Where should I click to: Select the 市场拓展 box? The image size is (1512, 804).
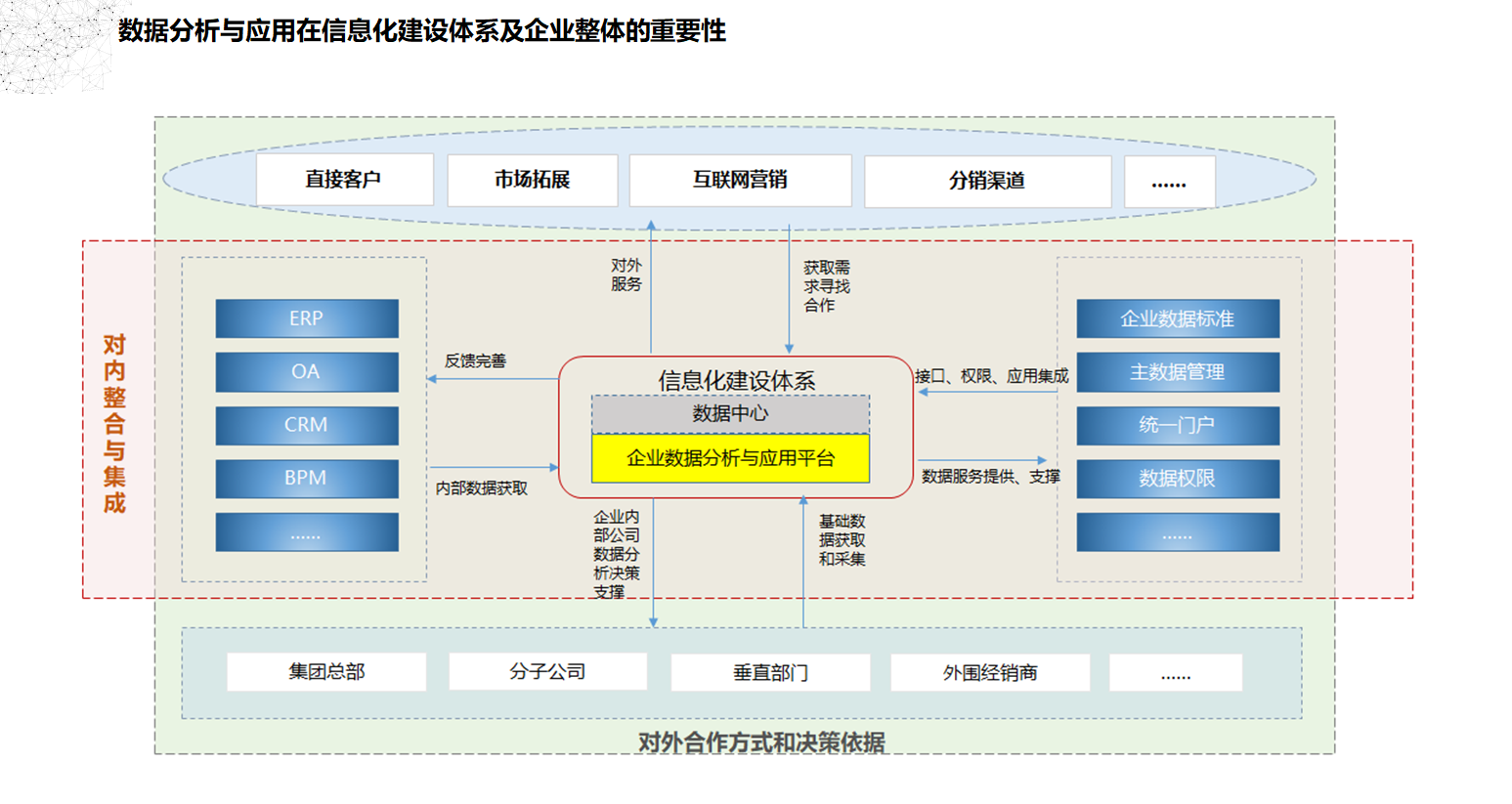click(532, 180)
